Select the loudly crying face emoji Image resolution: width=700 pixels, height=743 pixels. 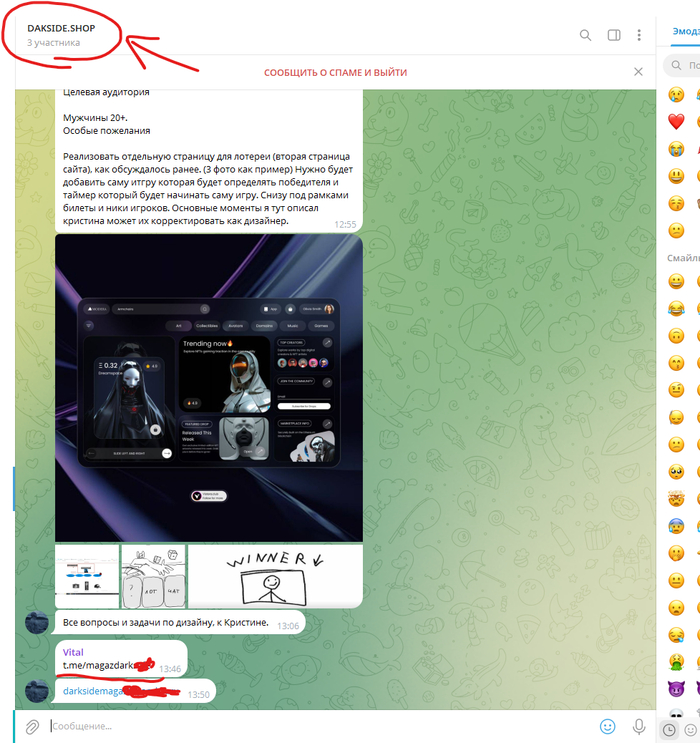pos(676,149)
